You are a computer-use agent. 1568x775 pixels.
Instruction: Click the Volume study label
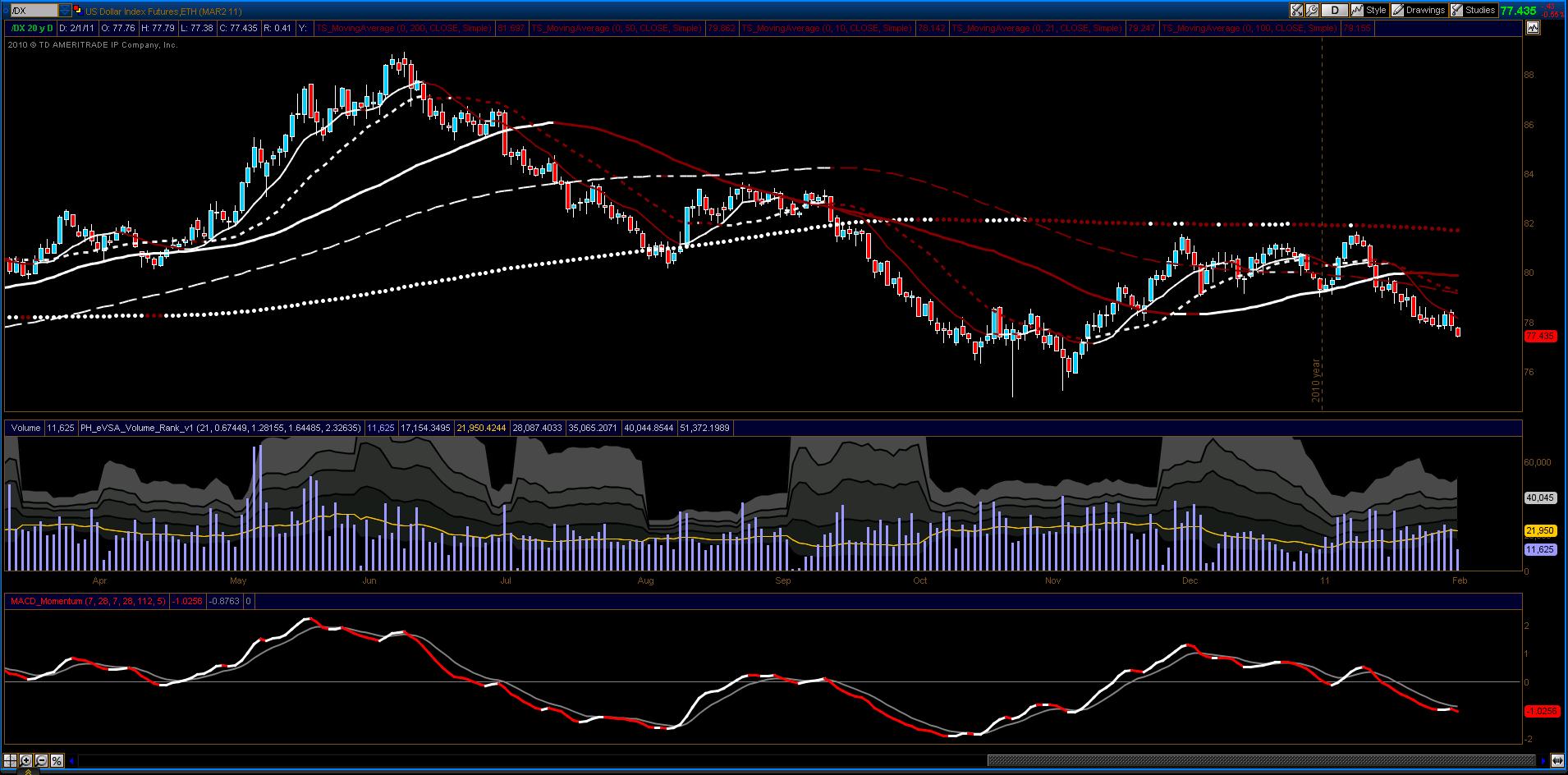pos(25,428)
